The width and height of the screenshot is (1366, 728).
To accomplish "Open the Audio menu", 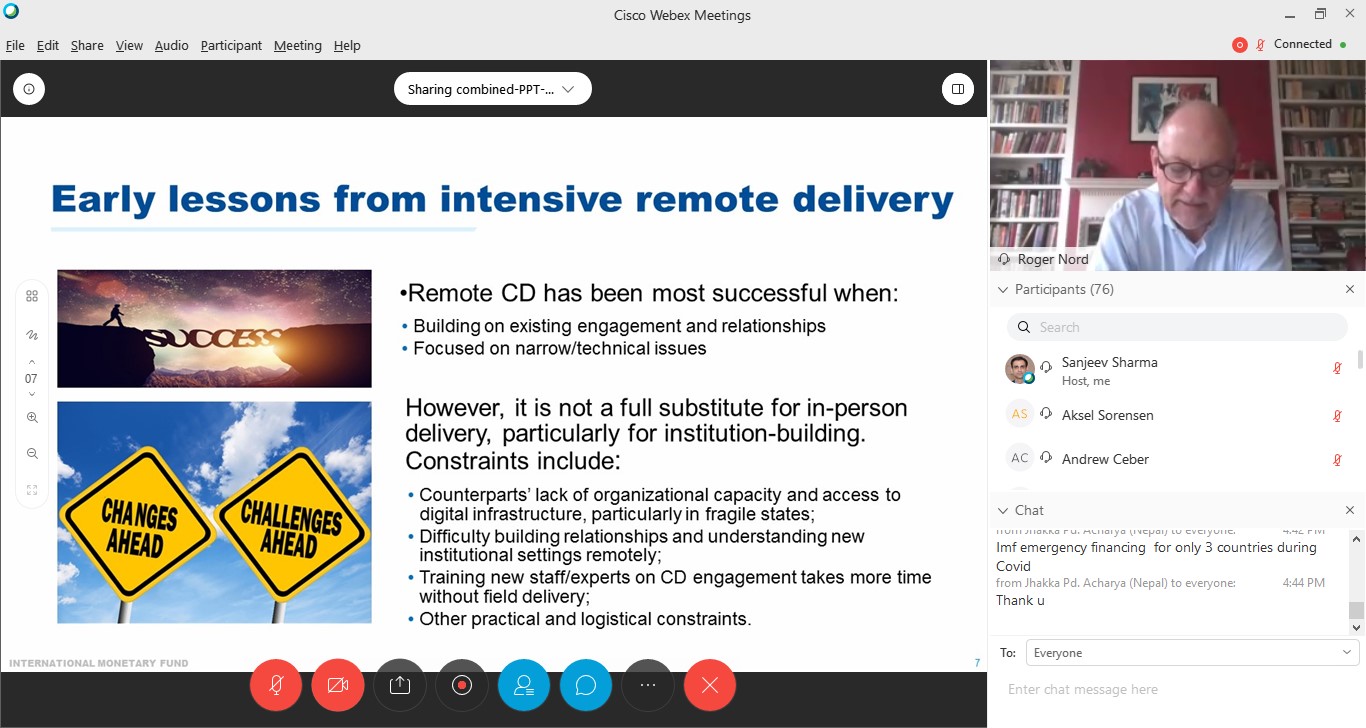I will pos(171,46).
